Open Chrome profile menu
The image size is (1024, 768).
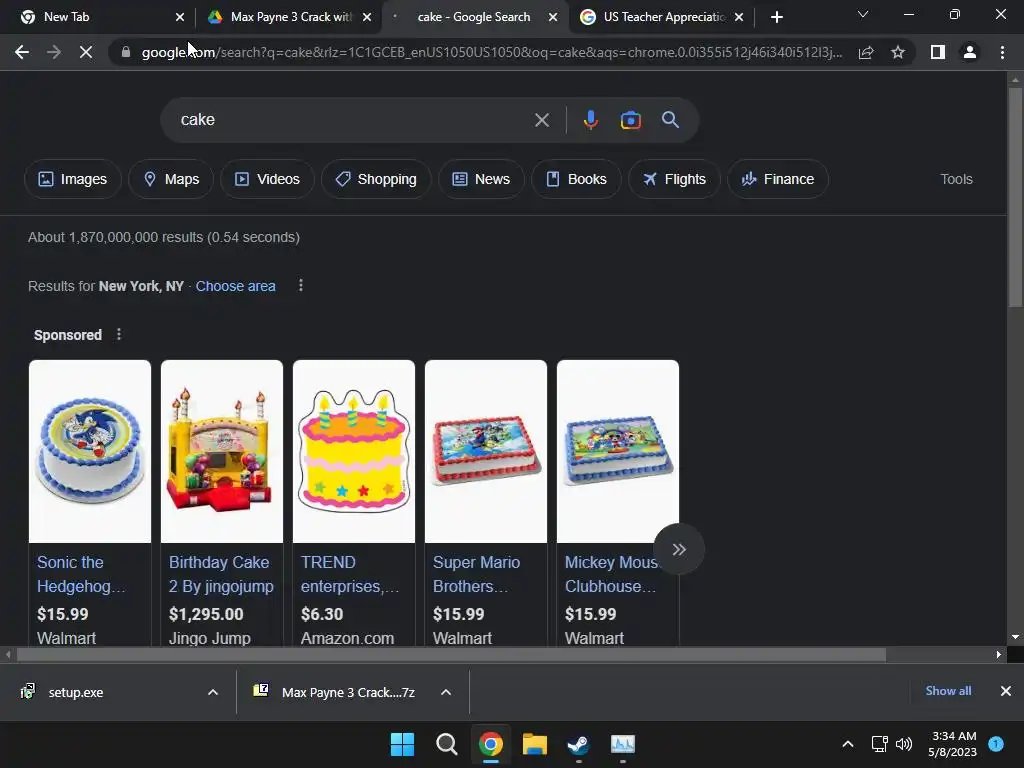tap(970, 52)
